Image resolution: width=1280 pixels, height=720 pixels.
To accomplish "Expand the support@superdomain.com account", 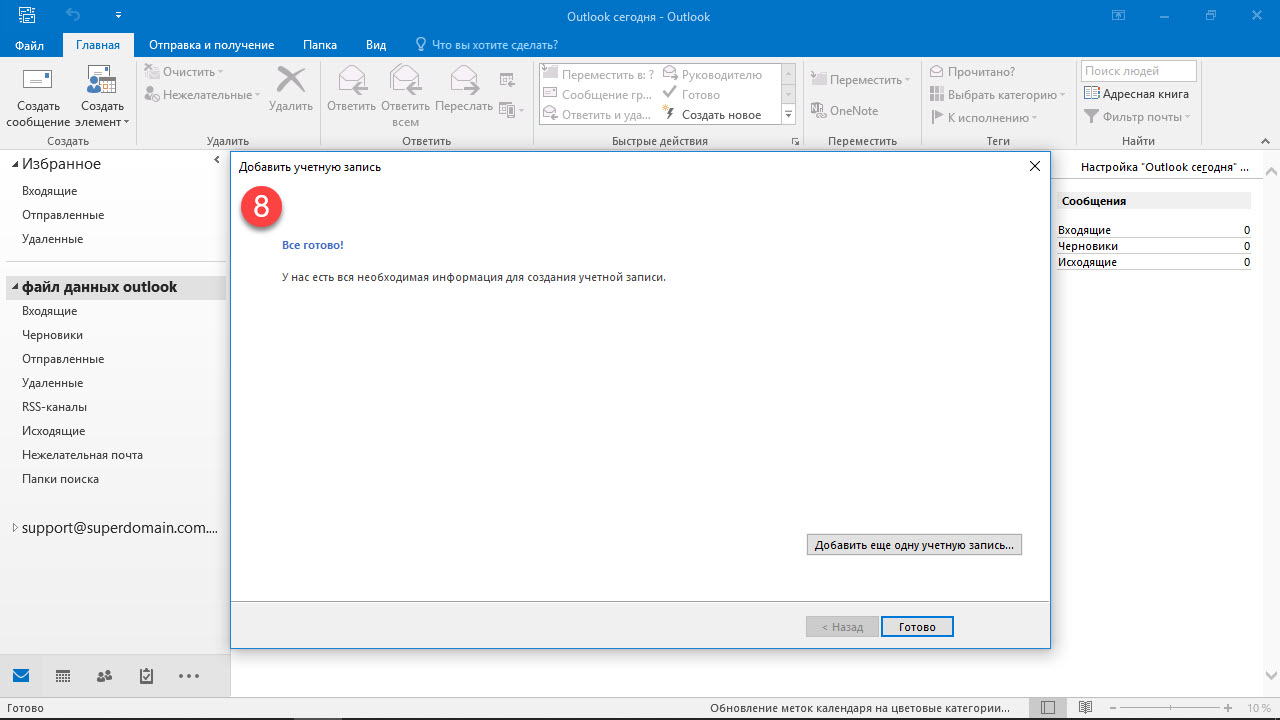I will tap(15, 528).
